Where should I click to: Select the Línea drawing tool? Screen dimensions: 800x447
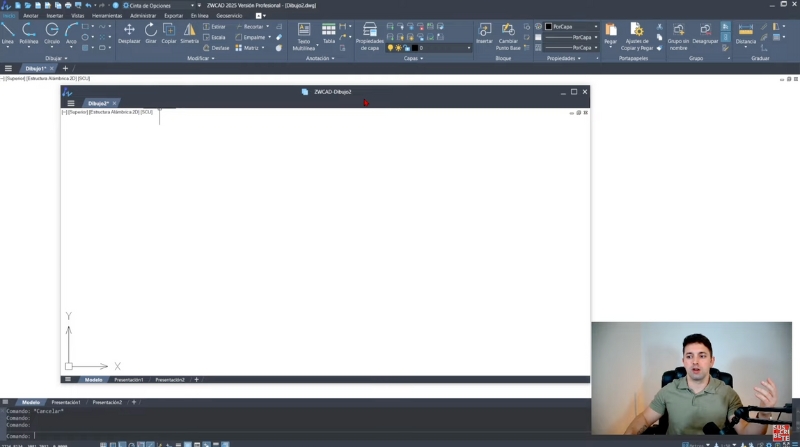tap(7, 33)
